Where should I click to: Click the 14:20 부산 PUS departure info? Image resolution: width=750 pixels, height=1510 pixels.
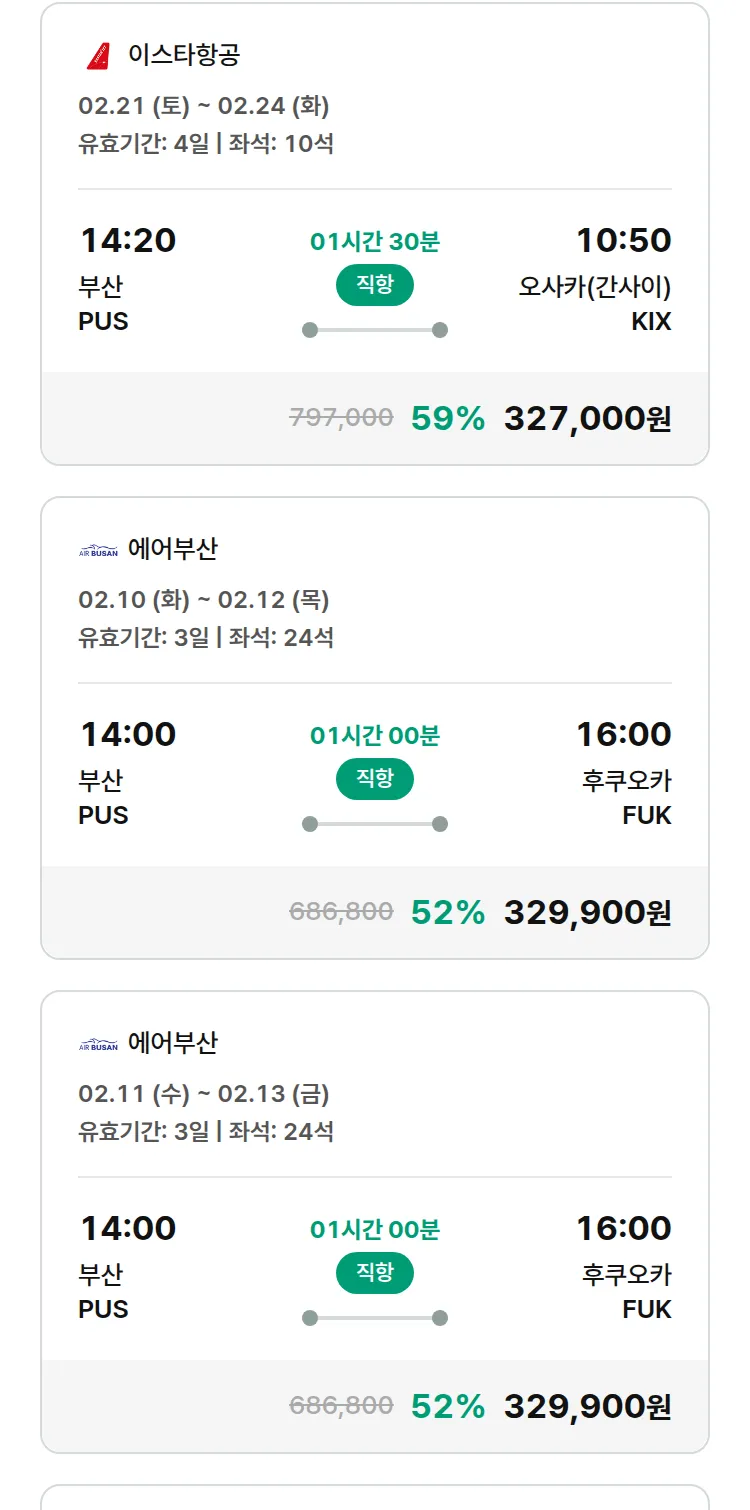tap(127, 280)
